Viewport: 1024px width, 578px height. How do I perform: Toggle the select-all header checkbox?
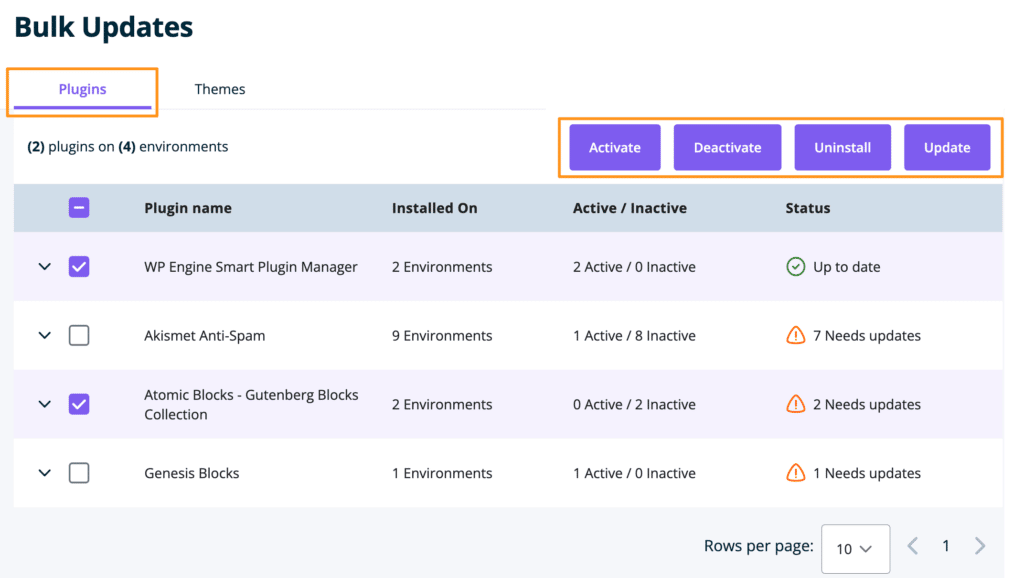79,208
